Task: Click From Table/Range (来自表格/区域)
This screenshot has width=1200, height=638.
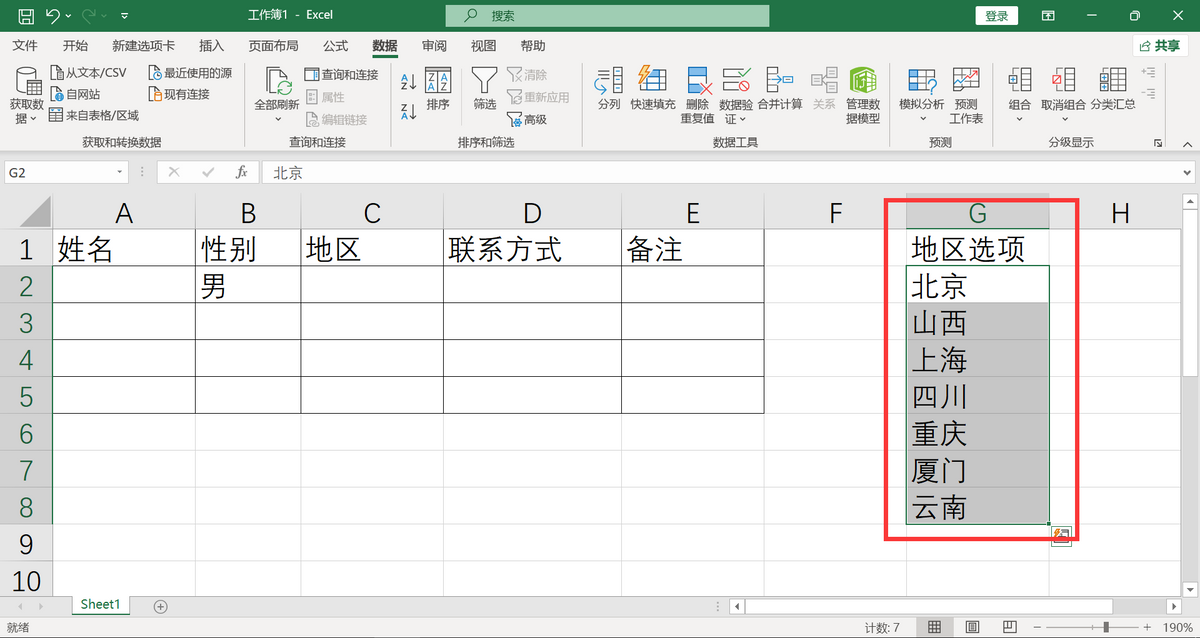Action: coord(94,116)
